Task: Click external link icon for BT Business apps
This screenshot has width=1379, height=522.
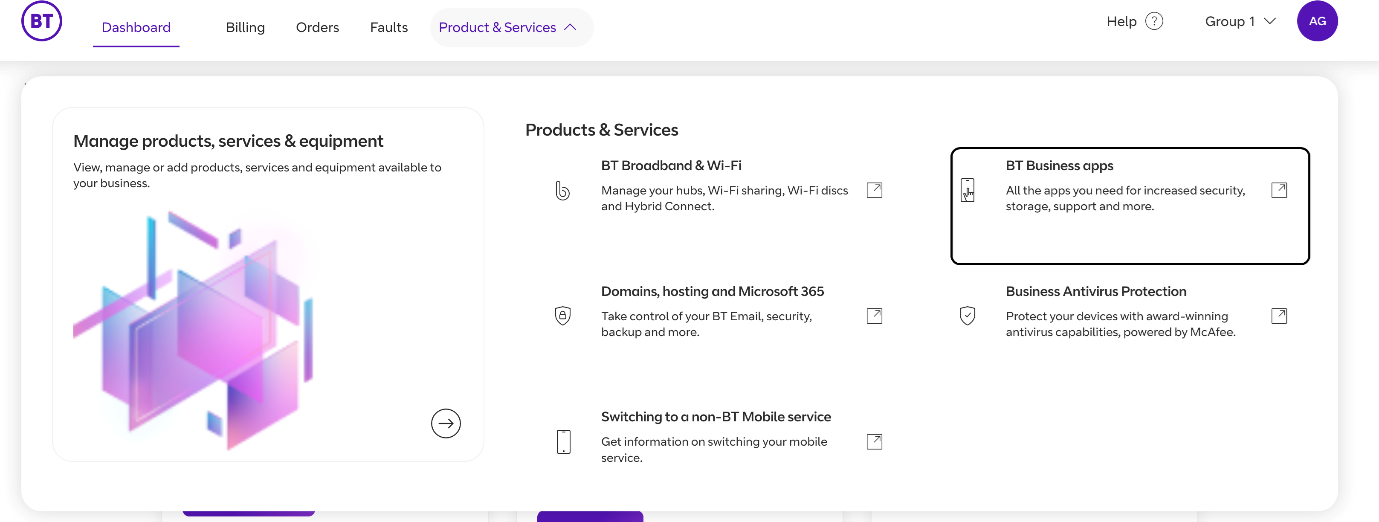Action: (1279, 190)
